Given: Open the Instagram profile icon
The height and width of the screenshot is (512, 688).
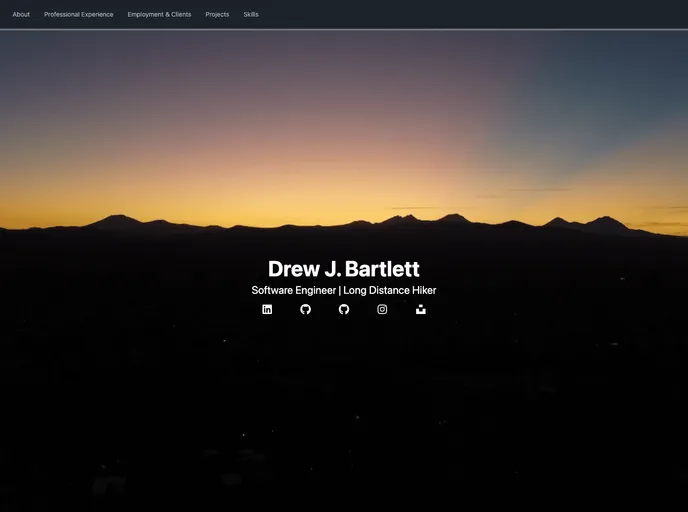Looking at the screenshot, I should pyautogui.click(x=382, y=309).
